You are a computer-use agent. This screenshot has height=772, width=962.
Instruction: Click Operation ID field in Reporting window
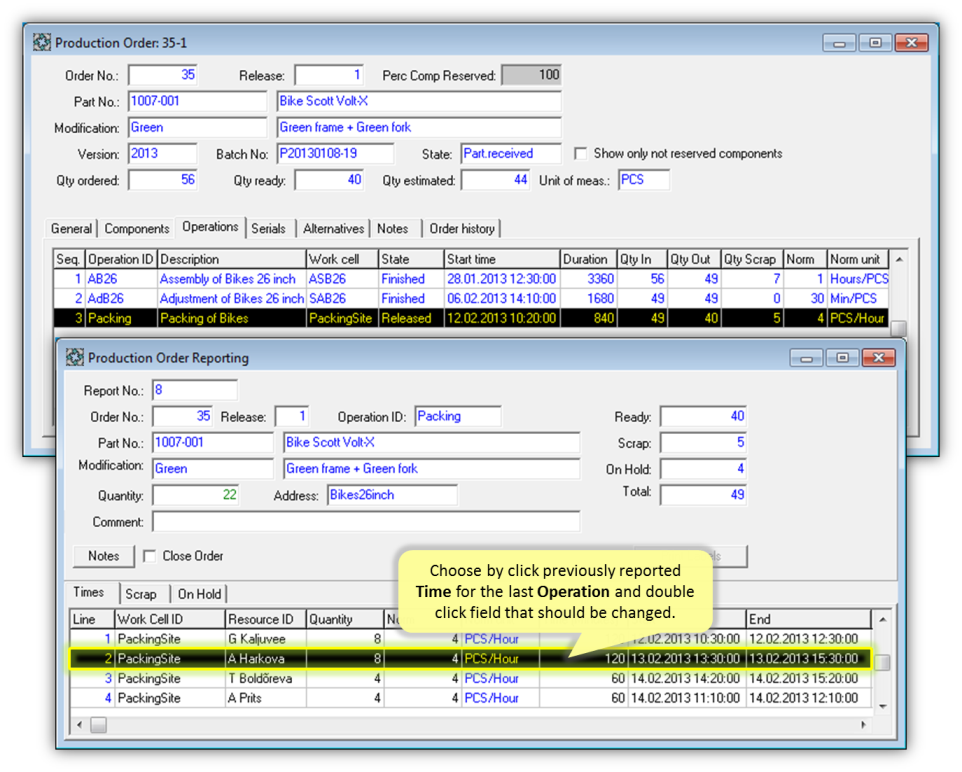(x=458, y=417)
